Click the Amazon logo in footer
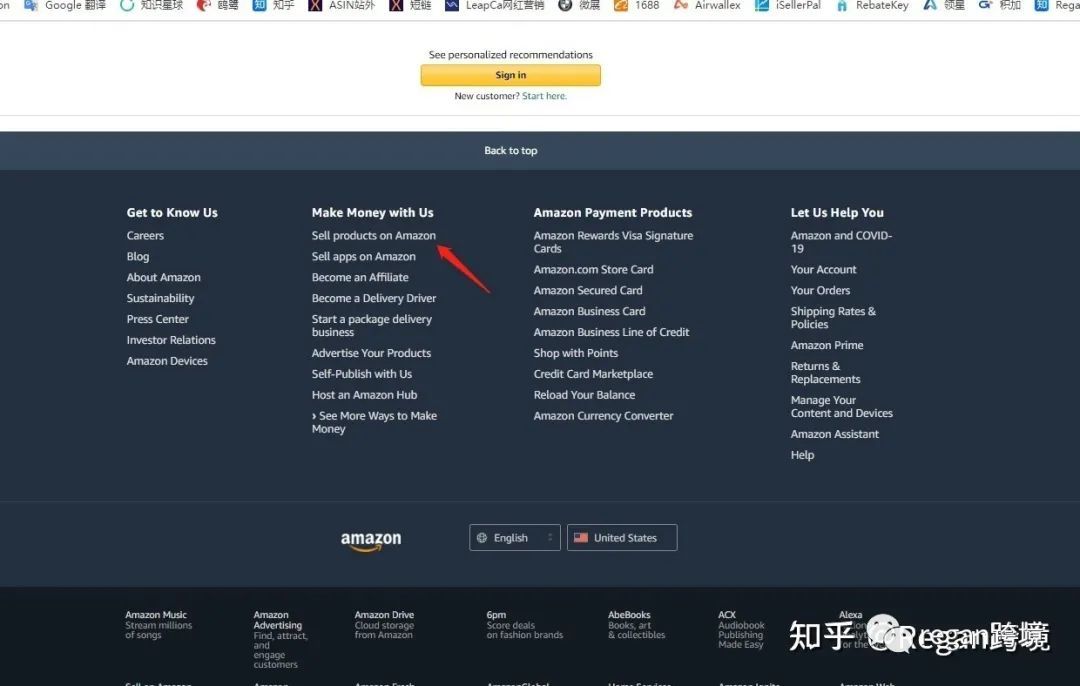Image resolution: width=1080 pixels, height=686 pixels. (371, 541)
